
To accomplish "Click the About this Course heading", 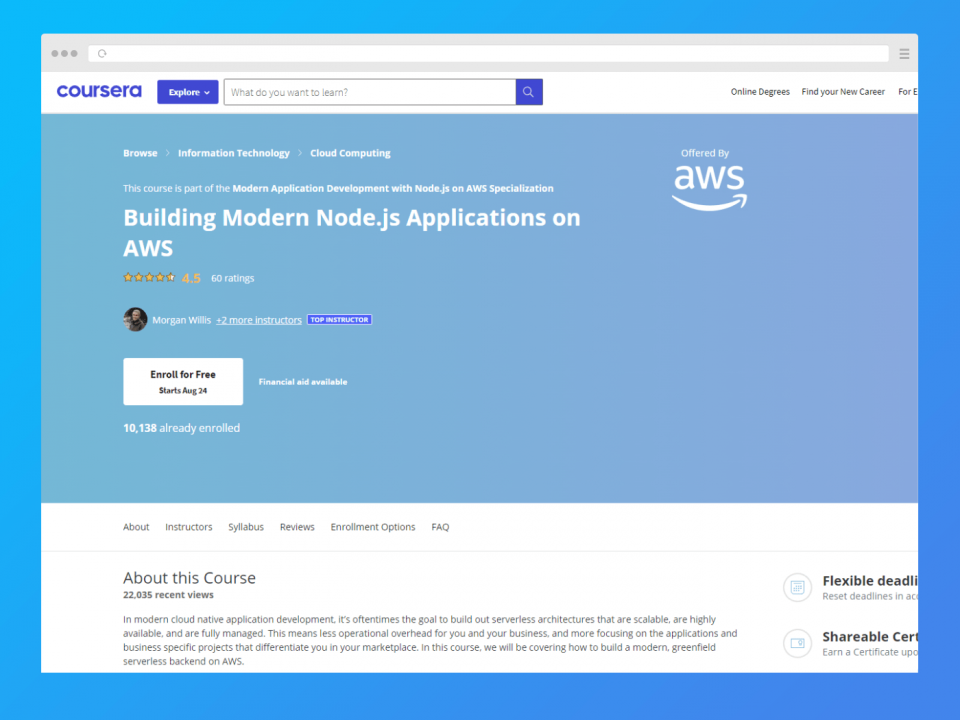I will (189, 578).
